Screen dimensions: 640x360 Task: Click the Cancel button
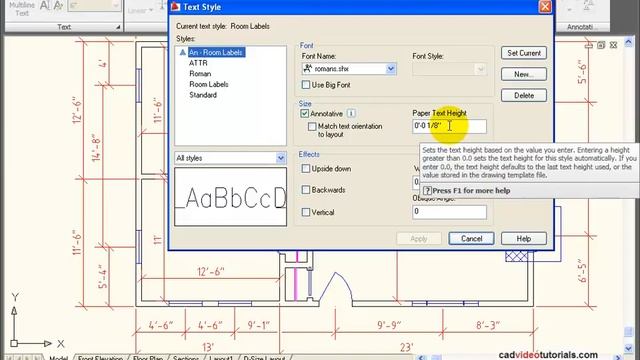pos(471,239)
